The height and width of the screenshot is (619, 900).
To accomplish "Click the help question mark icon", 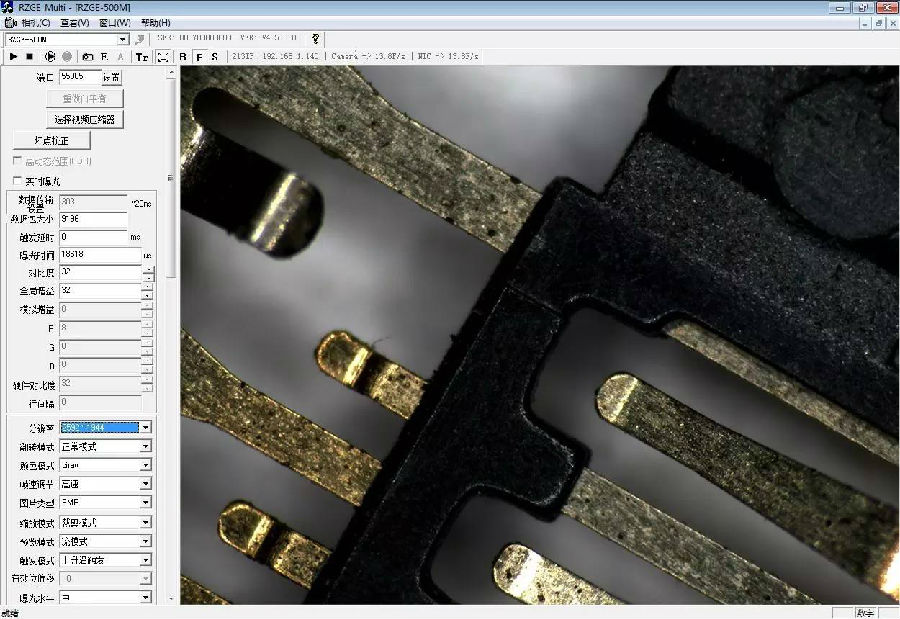I will point(315,38).
